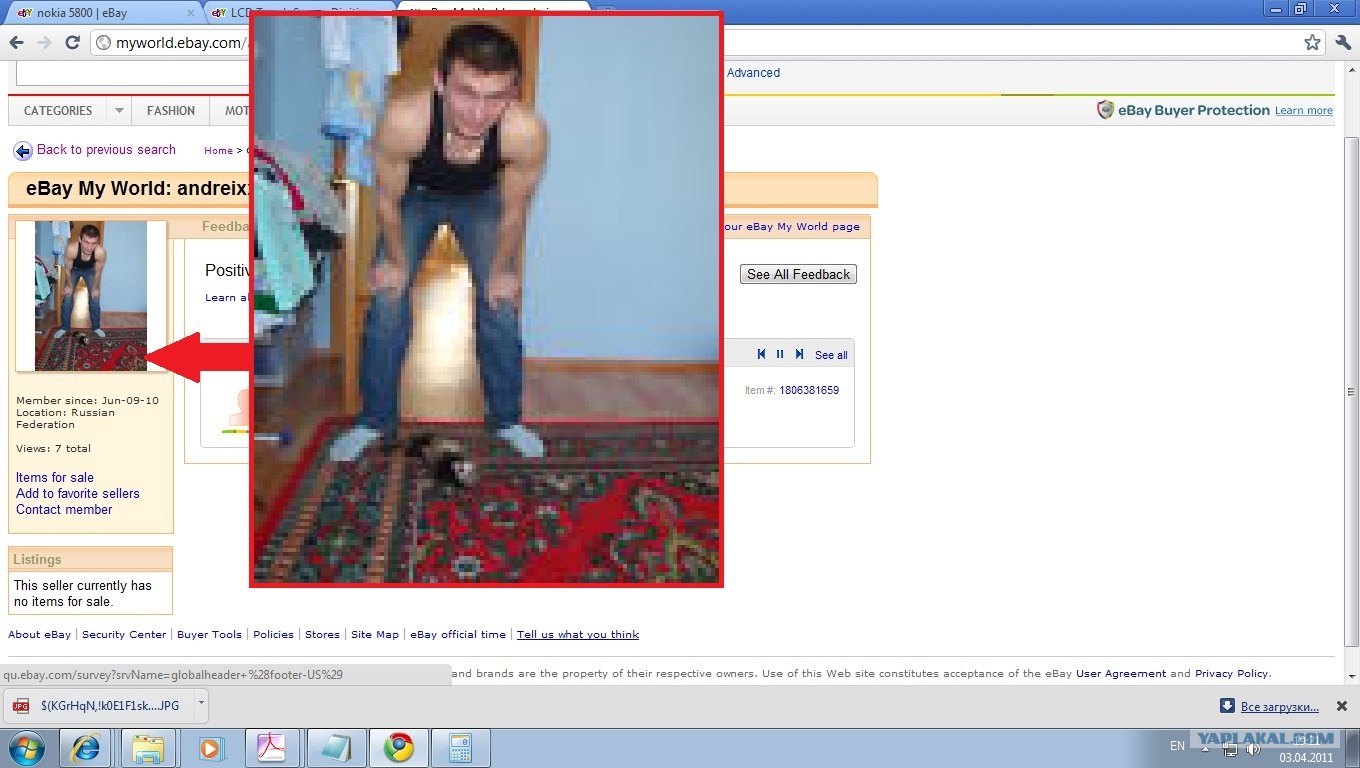This screenshot has width=1360, height=768.
Task: Click See all in the feedback panel
Action: 831,355
